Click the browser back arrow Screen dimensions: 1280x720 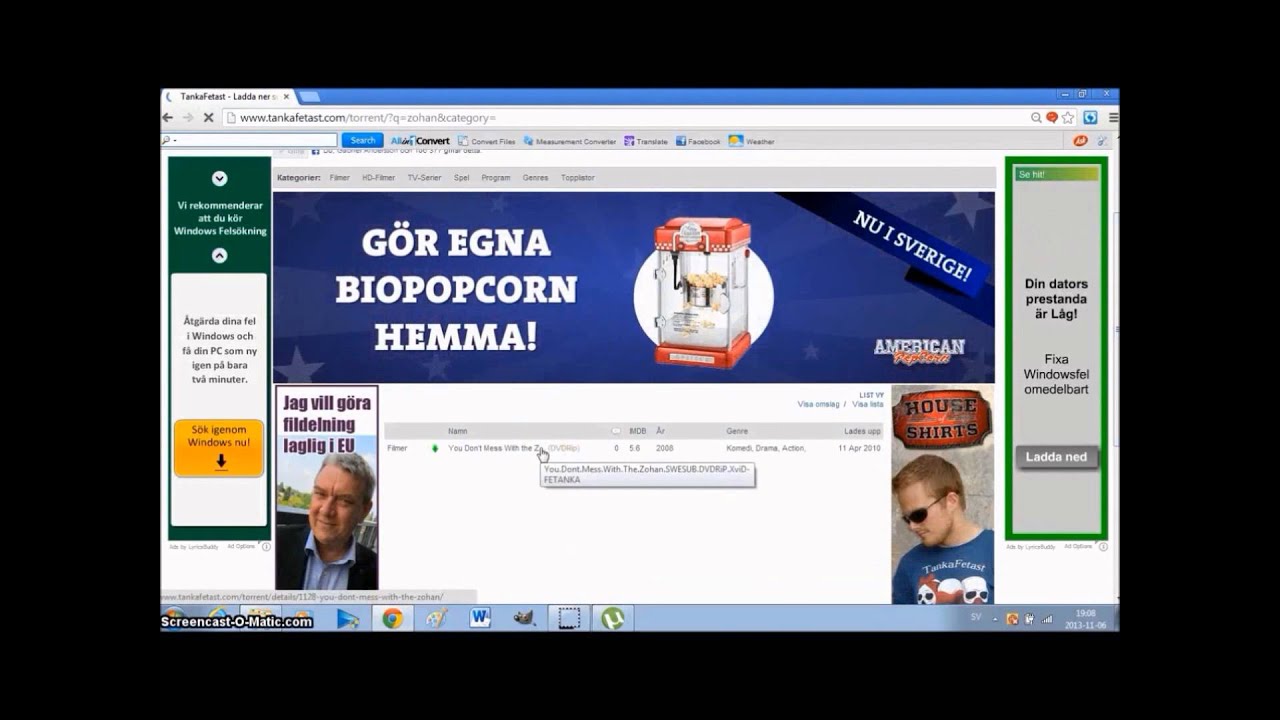[x=168, y=117]
